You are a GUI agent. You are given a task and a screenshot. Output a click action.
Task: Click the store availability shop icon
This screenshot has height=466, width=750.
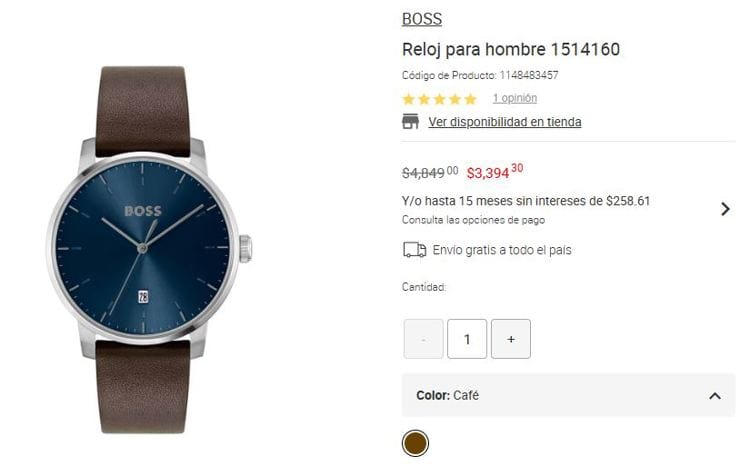pos(410,122)
